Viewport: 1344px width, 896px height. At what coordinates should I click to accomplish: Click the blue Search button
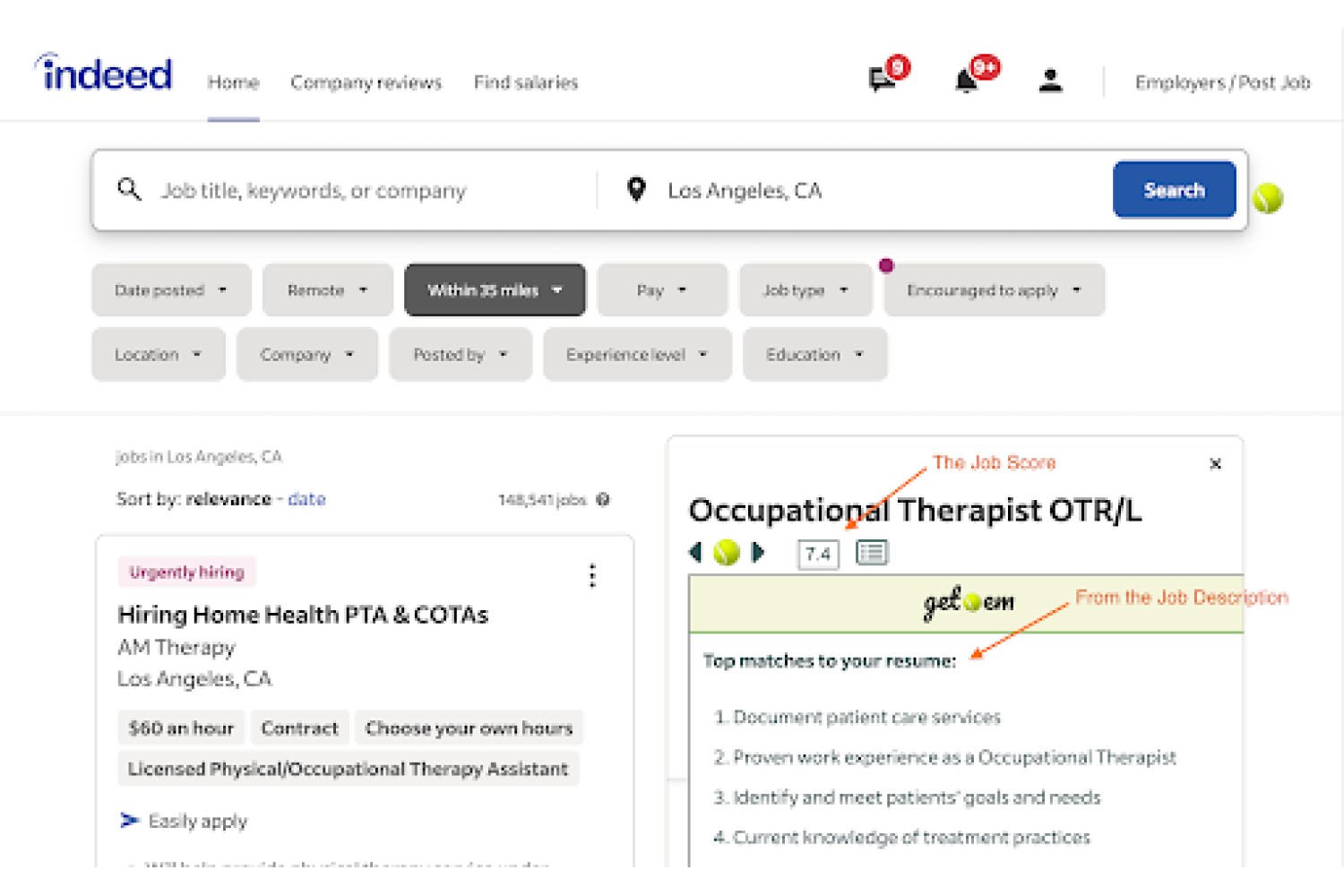[x=1174, y=189]
